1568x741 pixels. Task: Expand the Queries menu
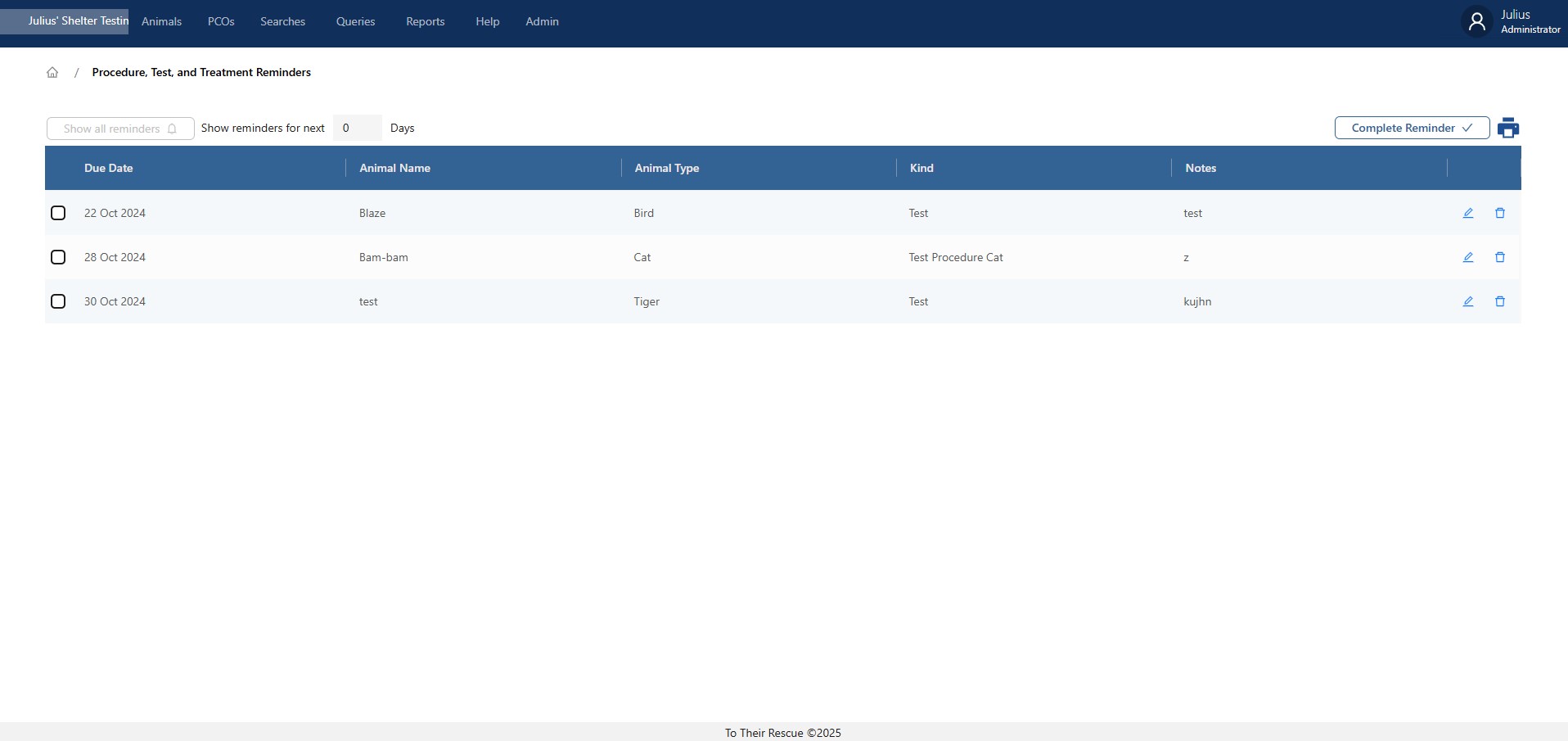(355, 22)
